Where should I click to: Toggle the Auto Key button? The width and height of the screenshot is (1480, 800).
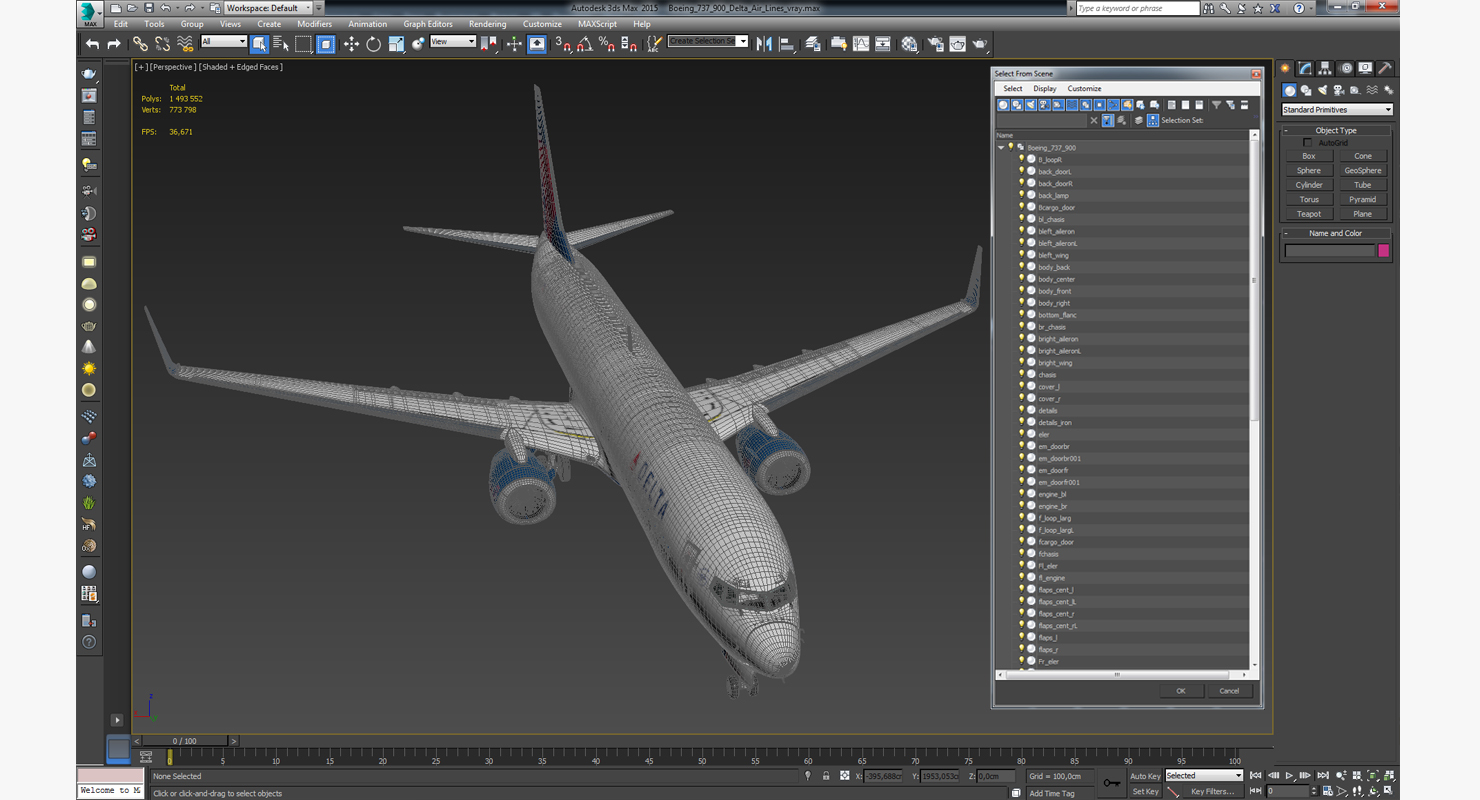[x=1145, y=776]
